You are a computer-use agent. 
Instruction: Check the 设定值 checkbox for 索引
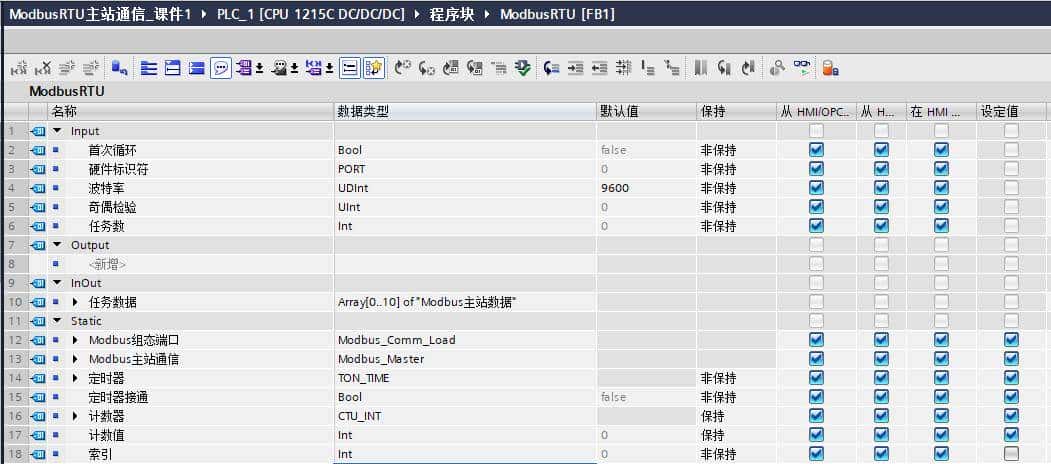pyautogui.click(x=1011, y=454)
